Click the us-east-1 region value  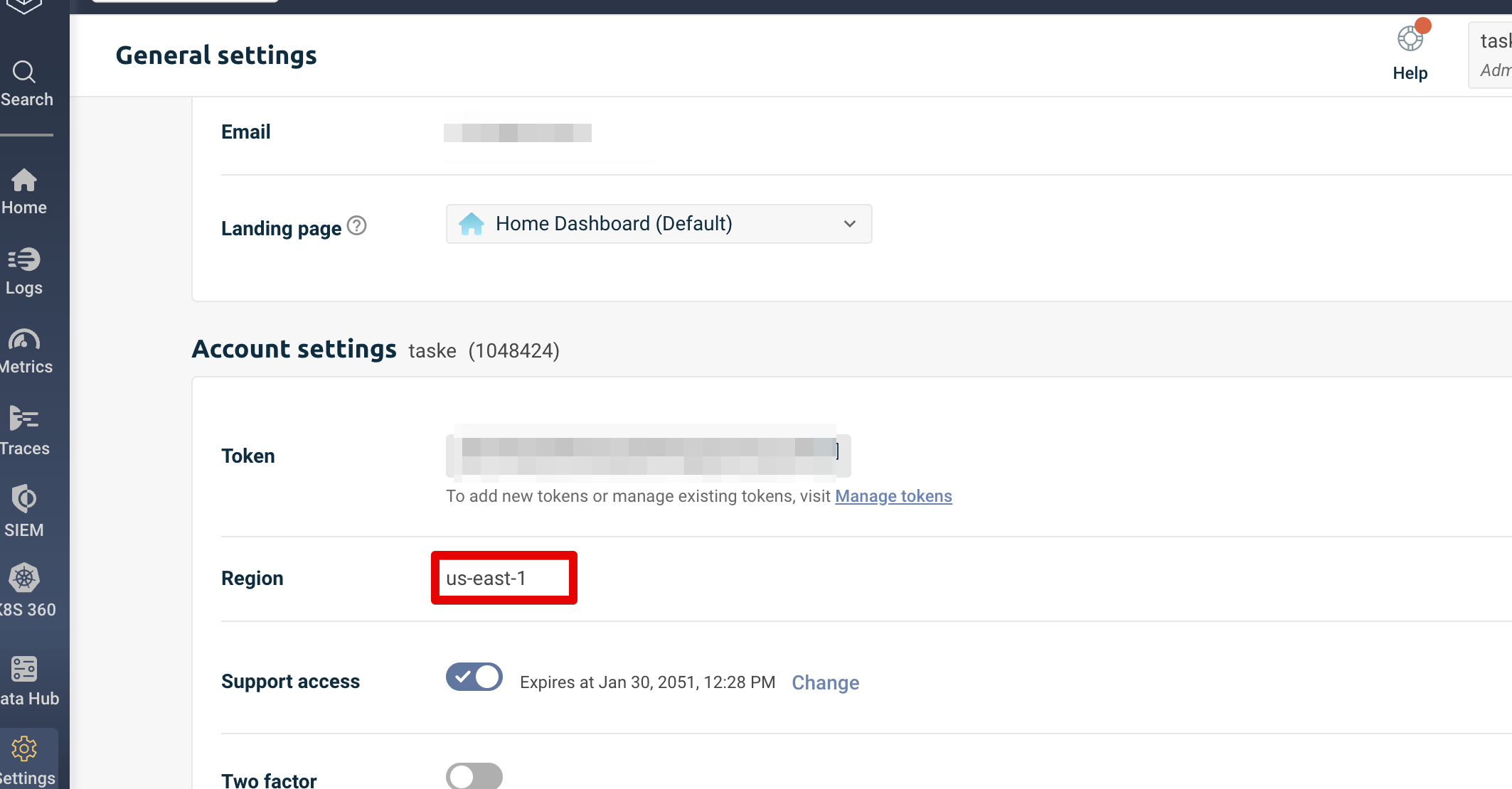486,579
